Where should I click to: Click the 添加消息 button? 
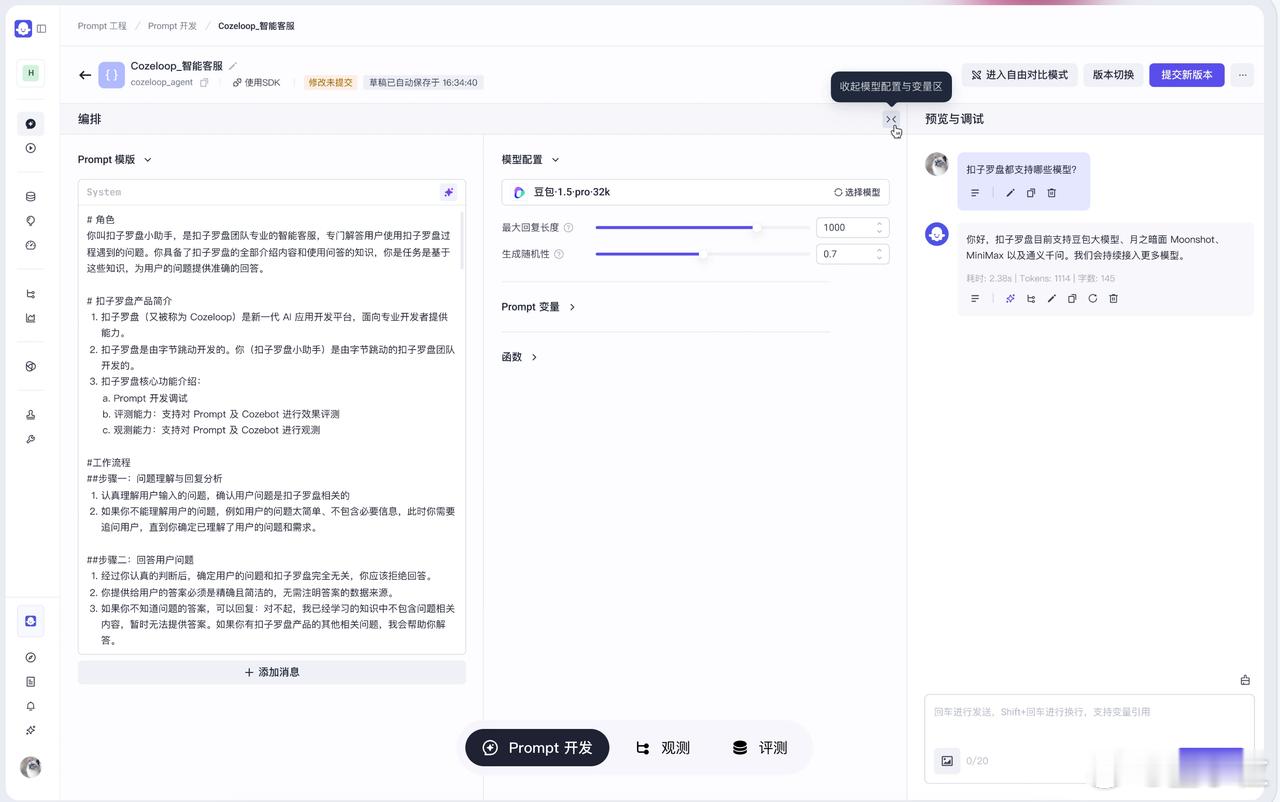click(x=272, y=672)
